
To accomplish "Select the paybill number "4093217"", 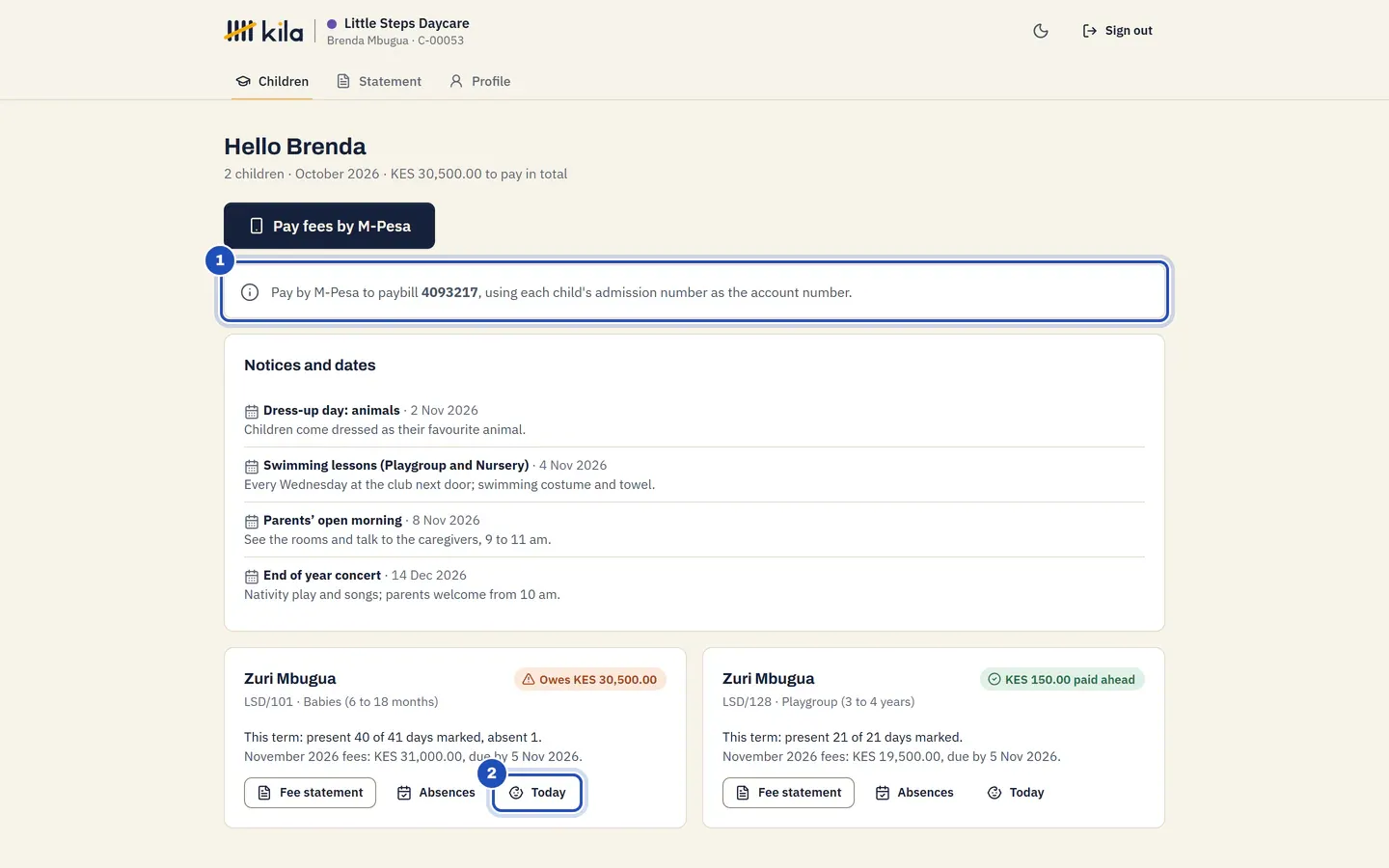I will coord(449,292).
